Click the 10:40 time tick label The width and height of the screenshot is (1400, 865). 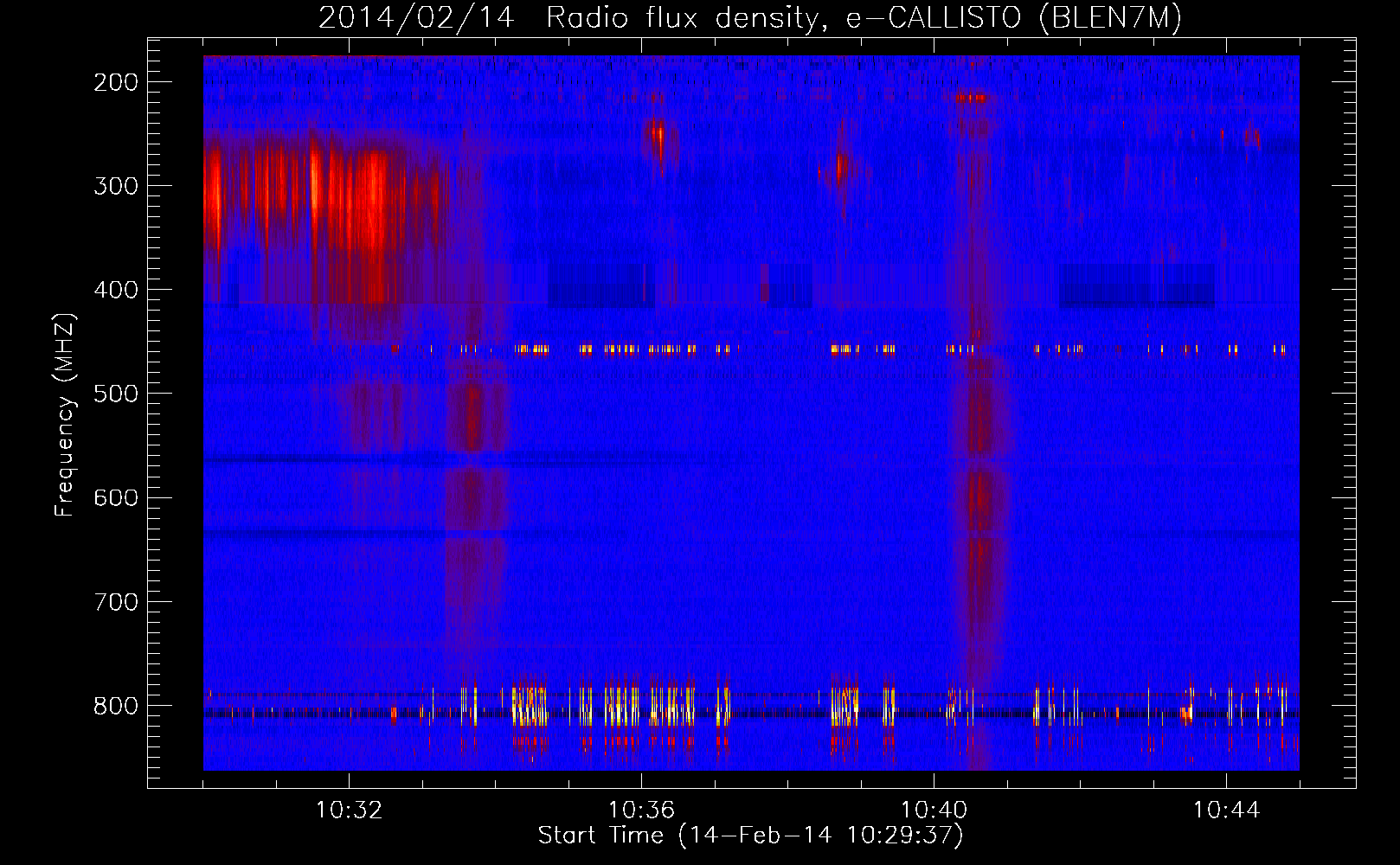click(x=934, y=811)
